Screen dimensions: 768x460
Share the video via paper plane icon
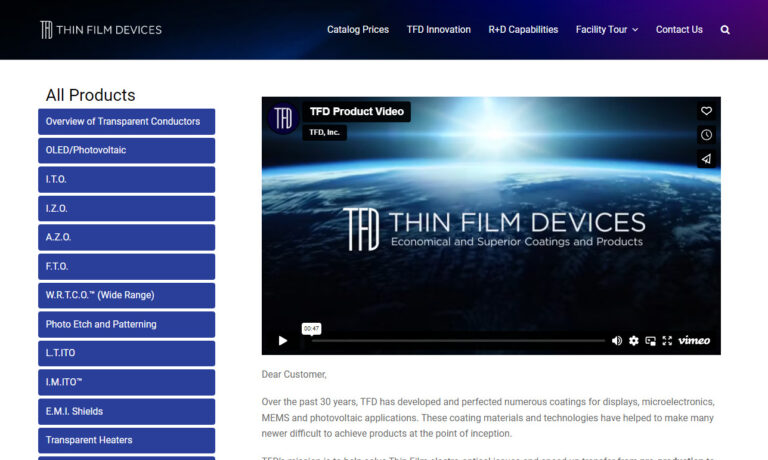pyautogui.click(x=706, y=159)
